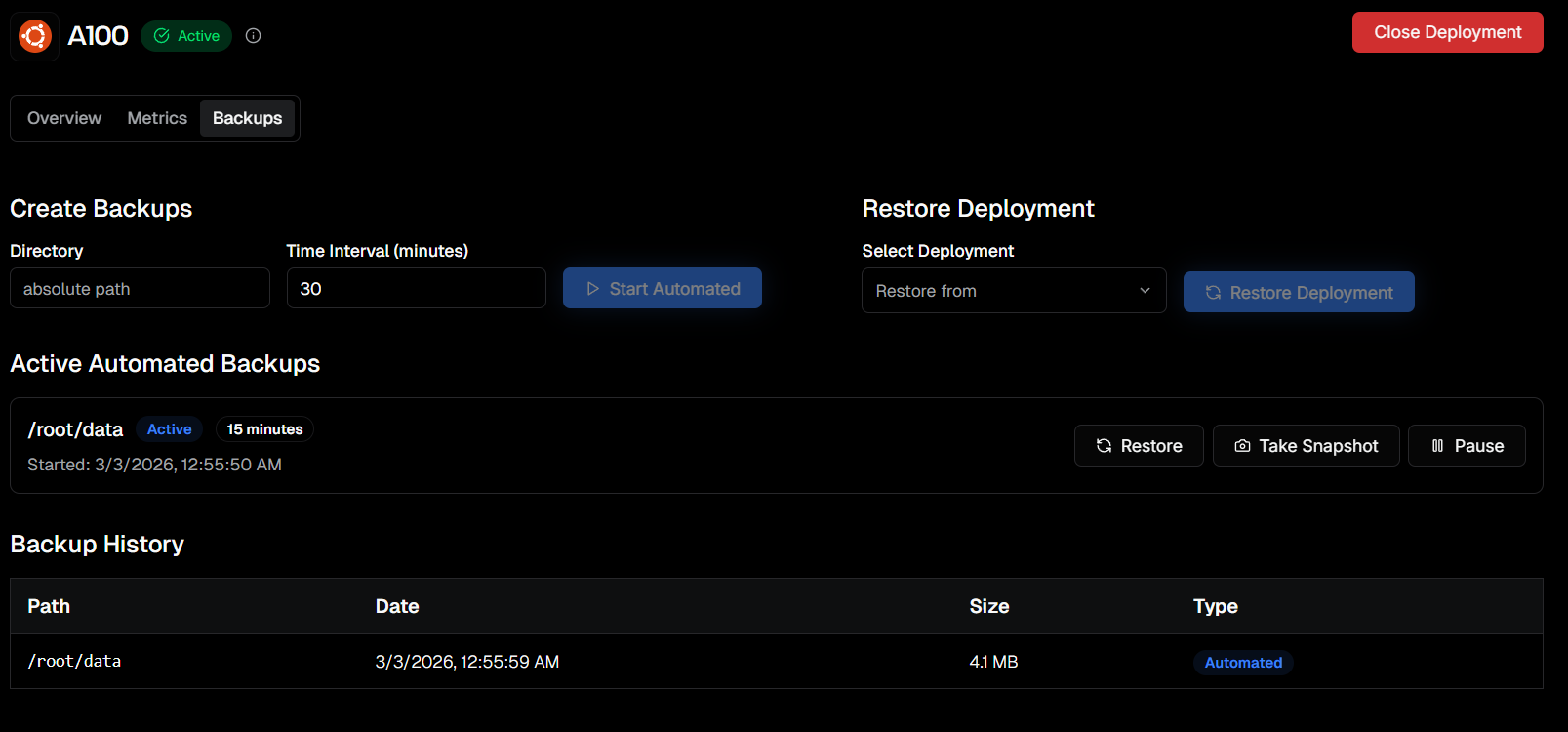The width and height of the screenshot is (1568, 732).
Task: Expand the Select Deployment chevron arrow
Action: pyautogui.click(x=1145, y=291)
